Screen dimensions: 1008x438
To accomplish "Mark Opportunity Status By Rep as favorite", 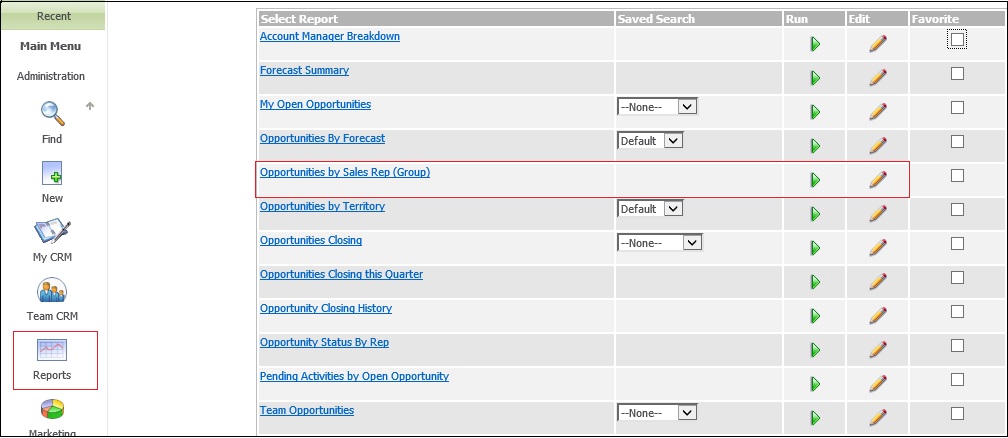I will point(957,346).
